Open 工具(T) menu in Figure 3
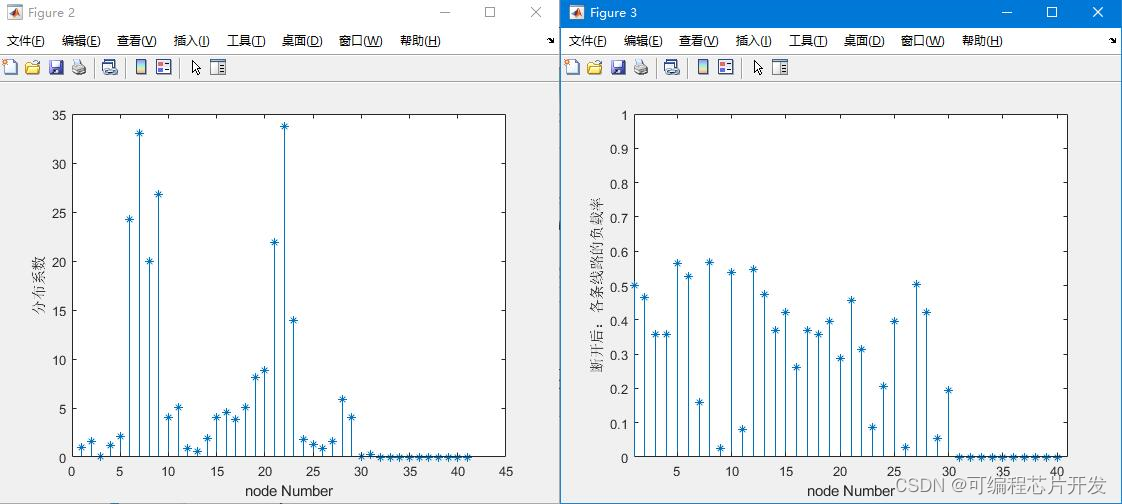1122x504 pixels. coord(808,41)
